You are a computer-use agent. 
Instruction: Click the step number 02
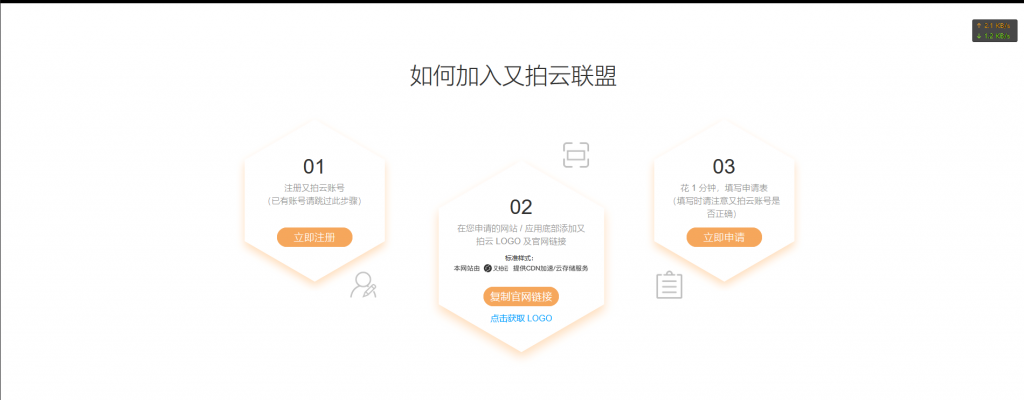(521, 207)
